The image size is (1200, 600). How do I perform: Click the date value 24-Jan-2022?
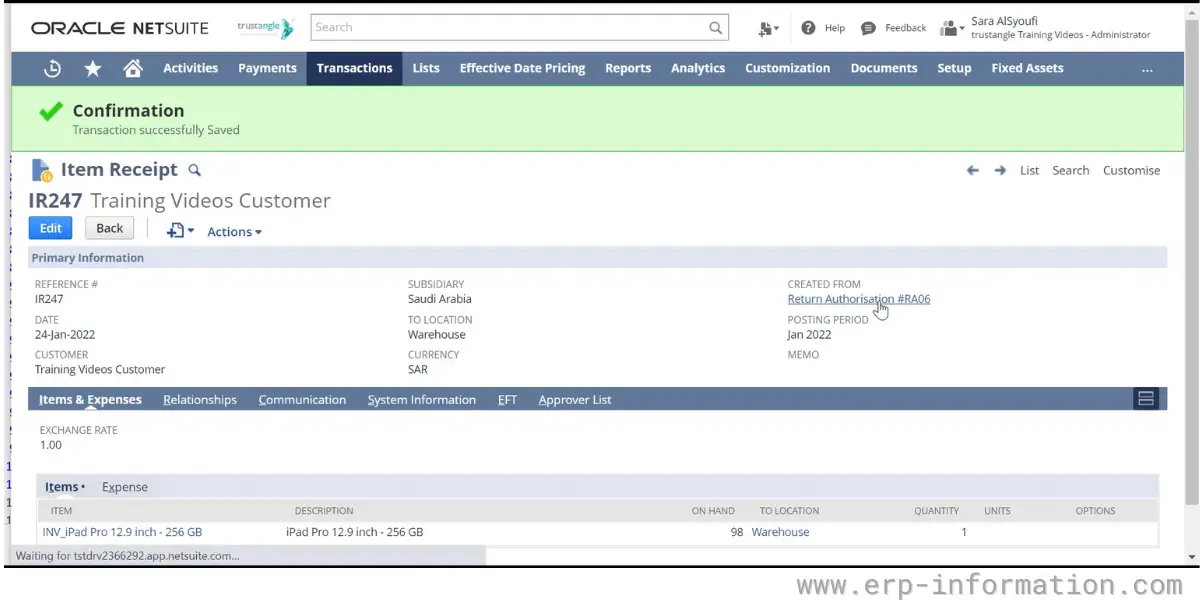[x=65, y=335]
